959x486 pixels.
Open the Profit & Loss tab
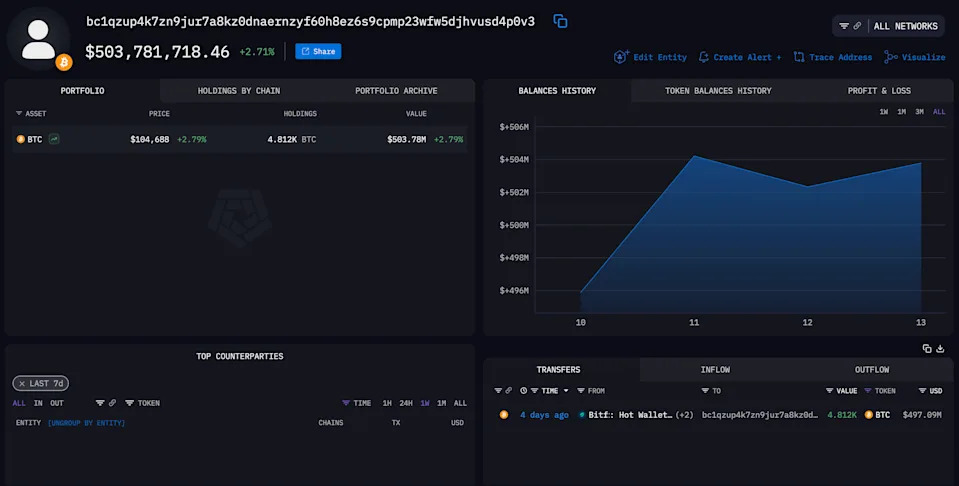click(879, 90)
